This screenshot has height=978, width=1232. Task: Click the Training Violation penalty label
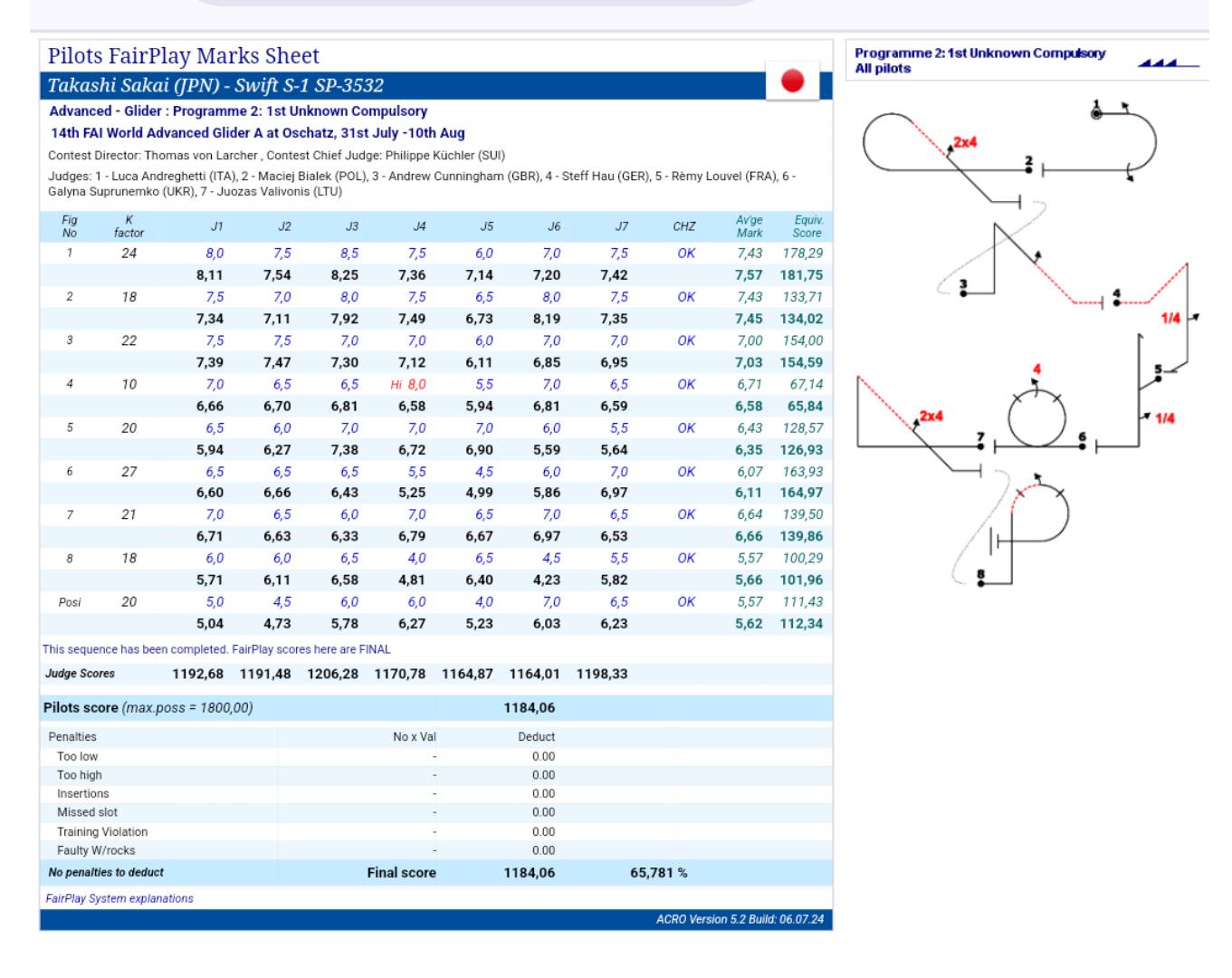click(x=102, y=831)
